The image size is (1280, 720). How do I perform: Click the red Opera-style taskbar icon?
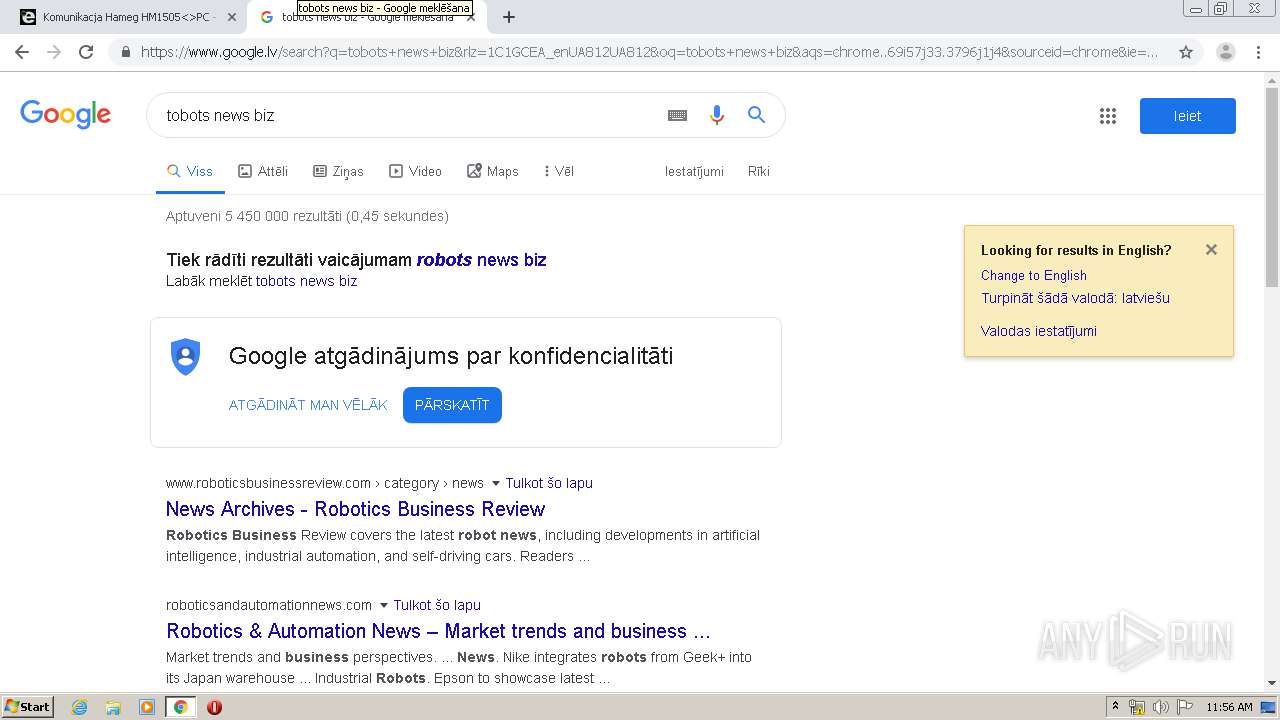point(214,707)
